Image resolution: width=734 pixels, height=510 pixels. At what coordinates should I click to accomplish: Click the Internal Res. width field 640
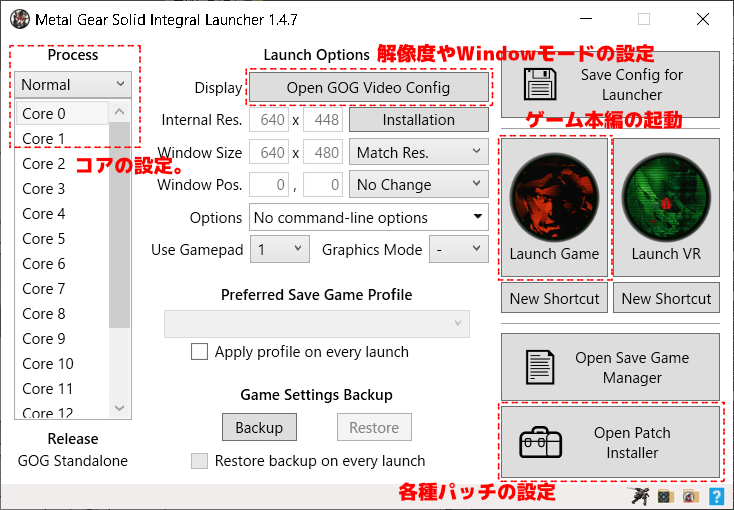pos(269,120)
